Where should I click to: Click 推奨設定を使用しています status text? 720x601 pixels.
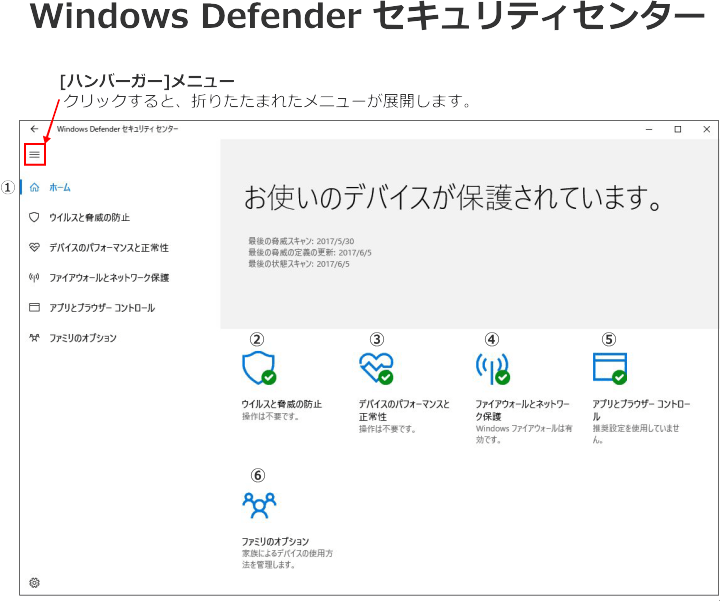tap(636, 434)
